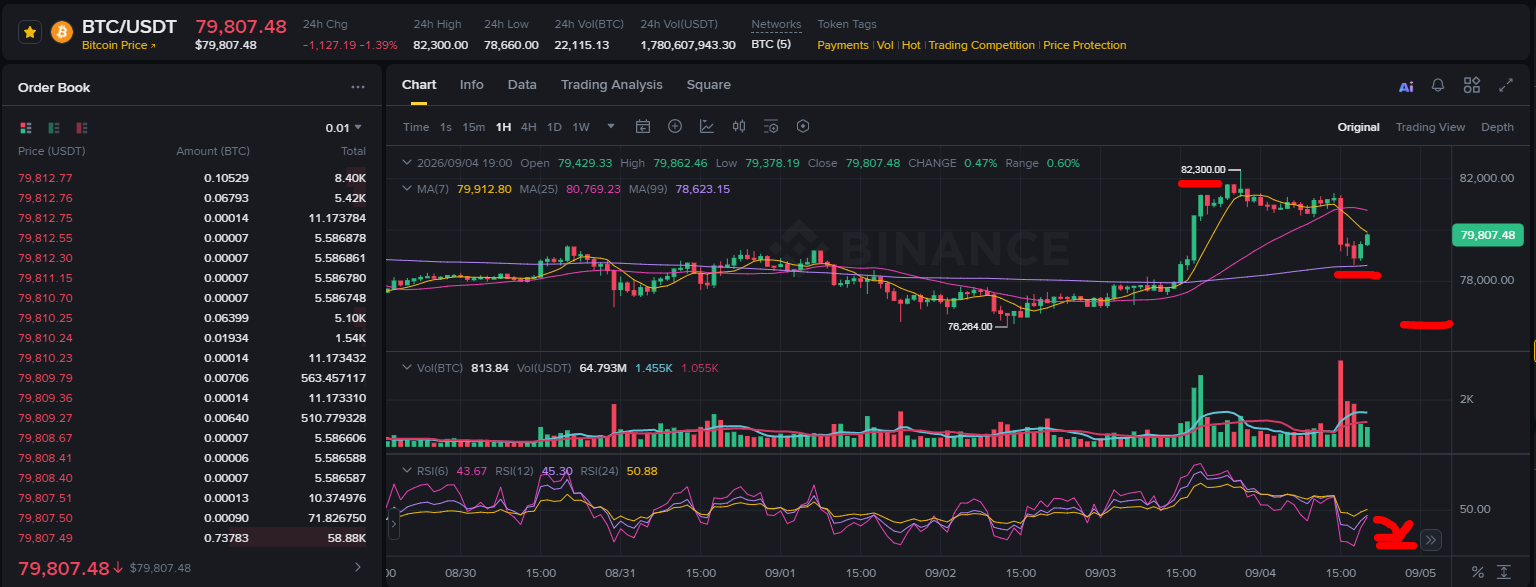Collapse the RSI indicator legend chevron

click(406, 471)
